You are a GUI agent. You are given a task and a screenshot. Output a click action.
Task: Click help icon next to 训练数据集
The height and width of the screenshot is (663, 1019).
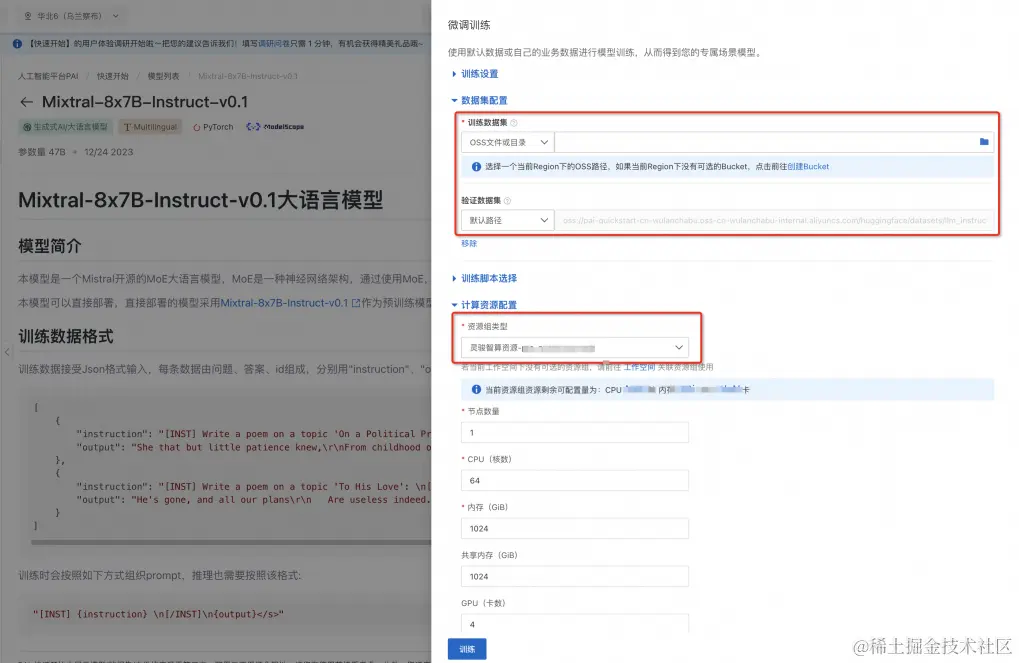pos(514,123)
